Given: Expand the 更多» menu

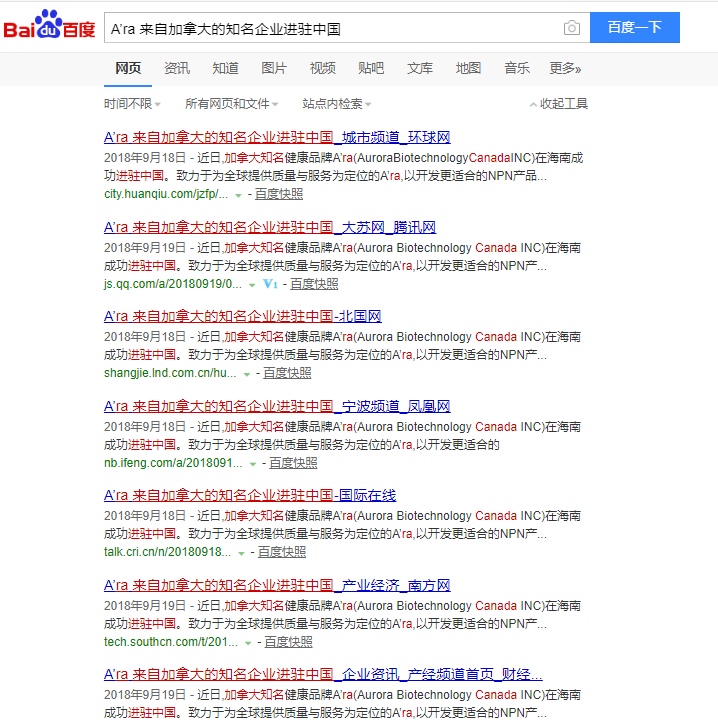Looking at the screenshot, I should click(x=565, y=68).
